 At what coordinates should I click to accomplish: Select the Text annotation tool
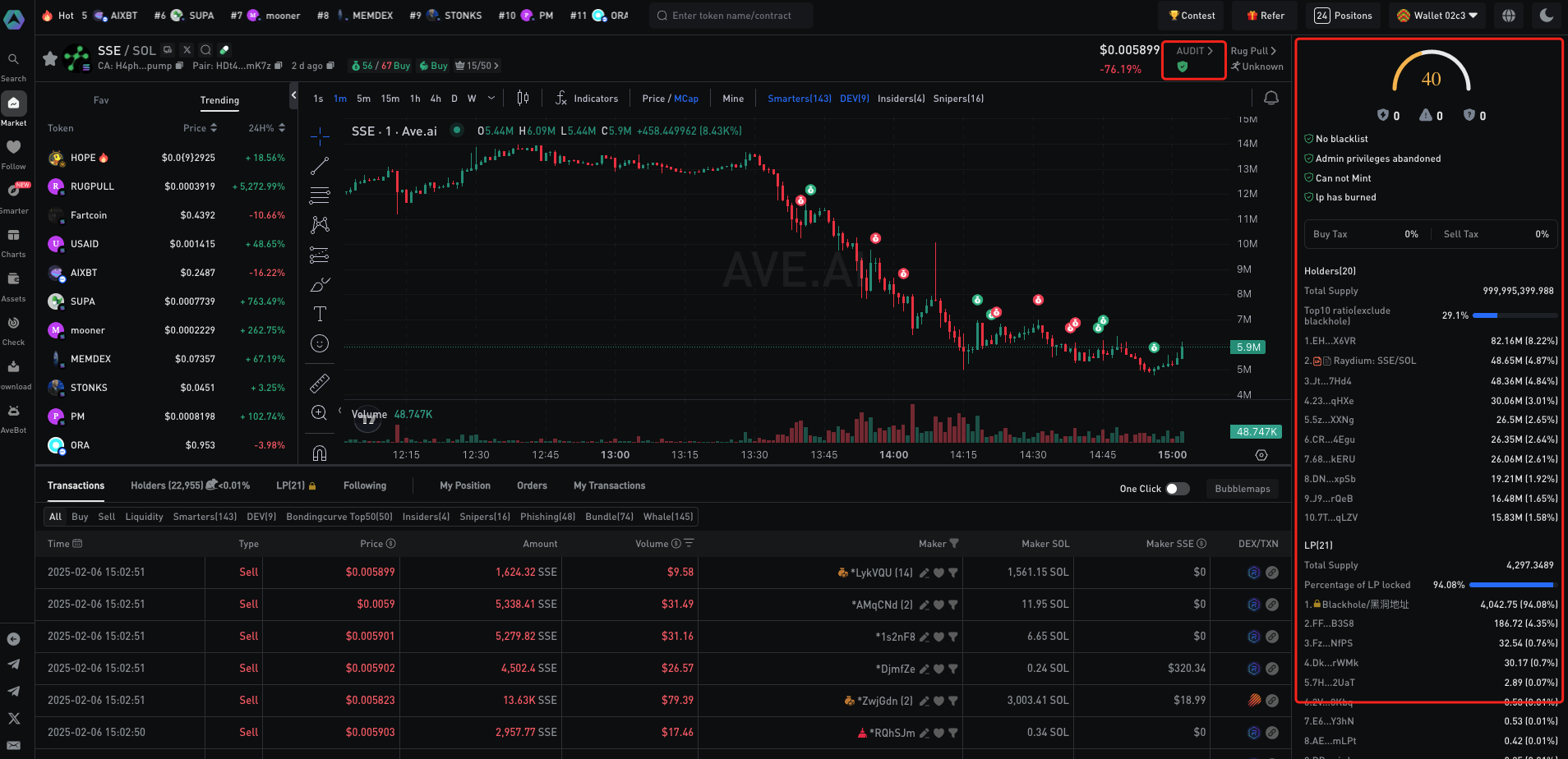(320, 314)
